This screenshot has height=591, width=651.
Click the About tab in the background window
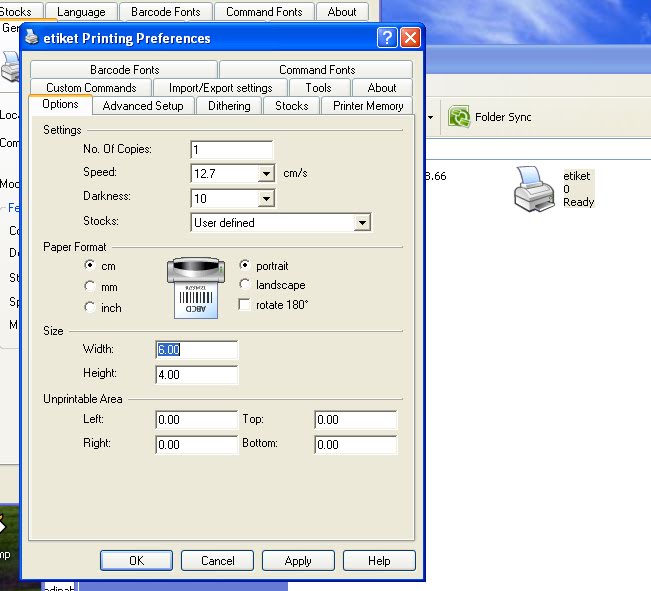pos(342,12)
